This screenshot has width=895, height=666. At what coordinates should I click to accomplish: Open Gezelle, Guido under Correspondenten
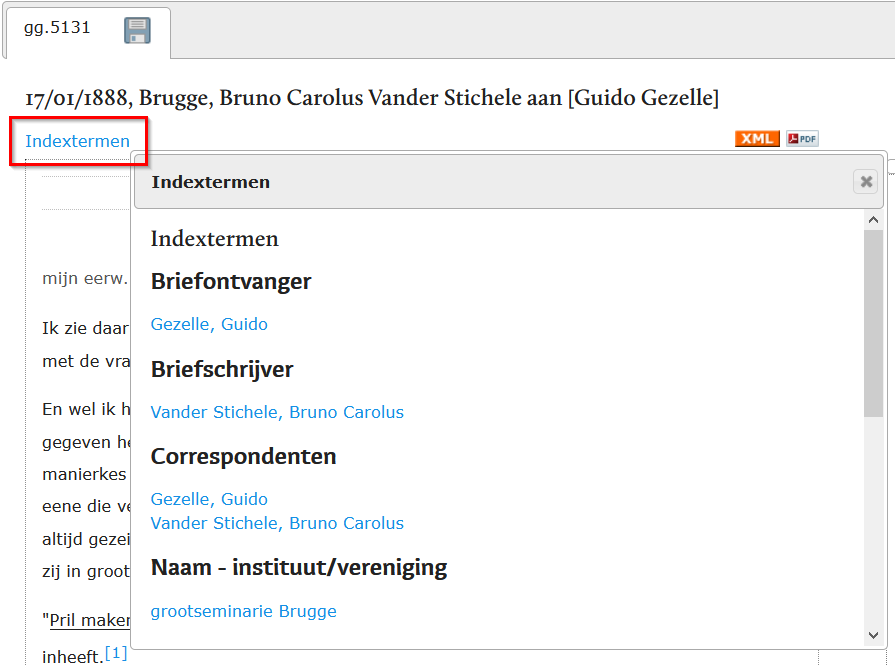tap(209, 499)
